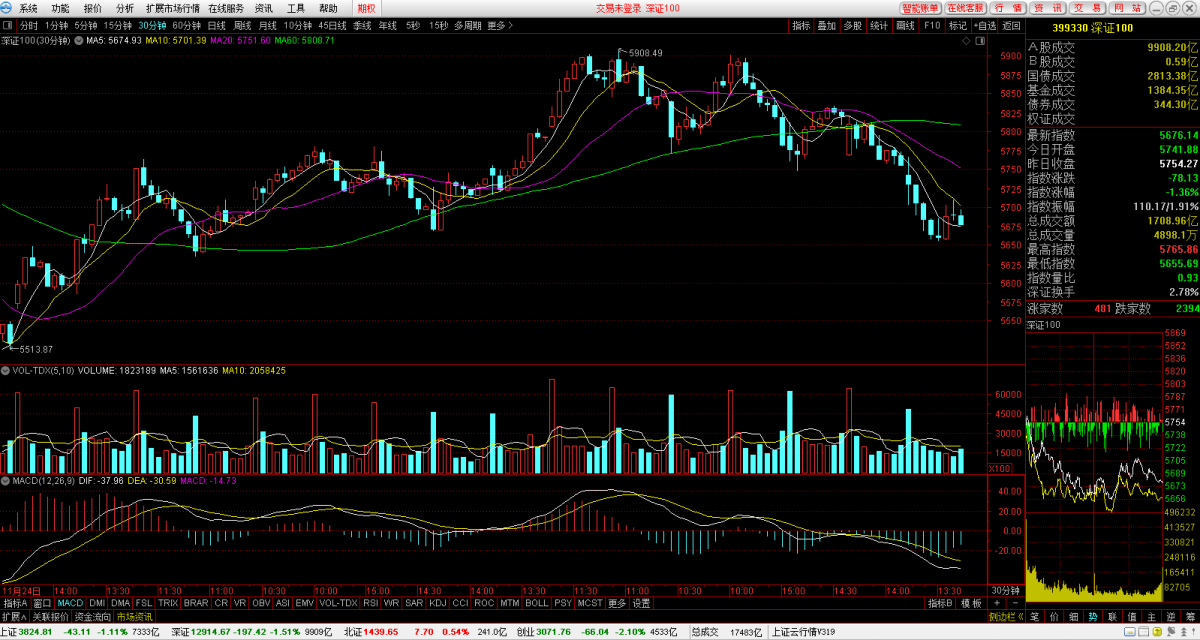The height and width of the screenshot is (640, 1200).
Task: Select the 日线 daily period
Action: point(216,25)
